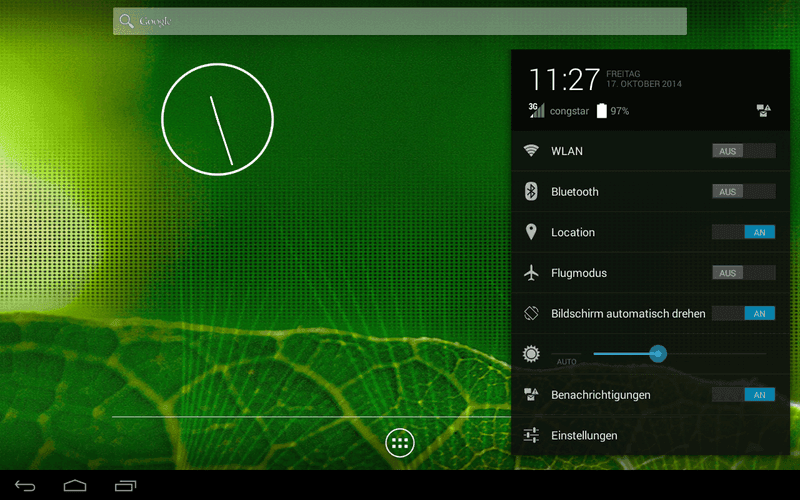Viewport: 800px width, 500px height.
Task: Tap the 3G signal strength icon
Action: (536, 110)
